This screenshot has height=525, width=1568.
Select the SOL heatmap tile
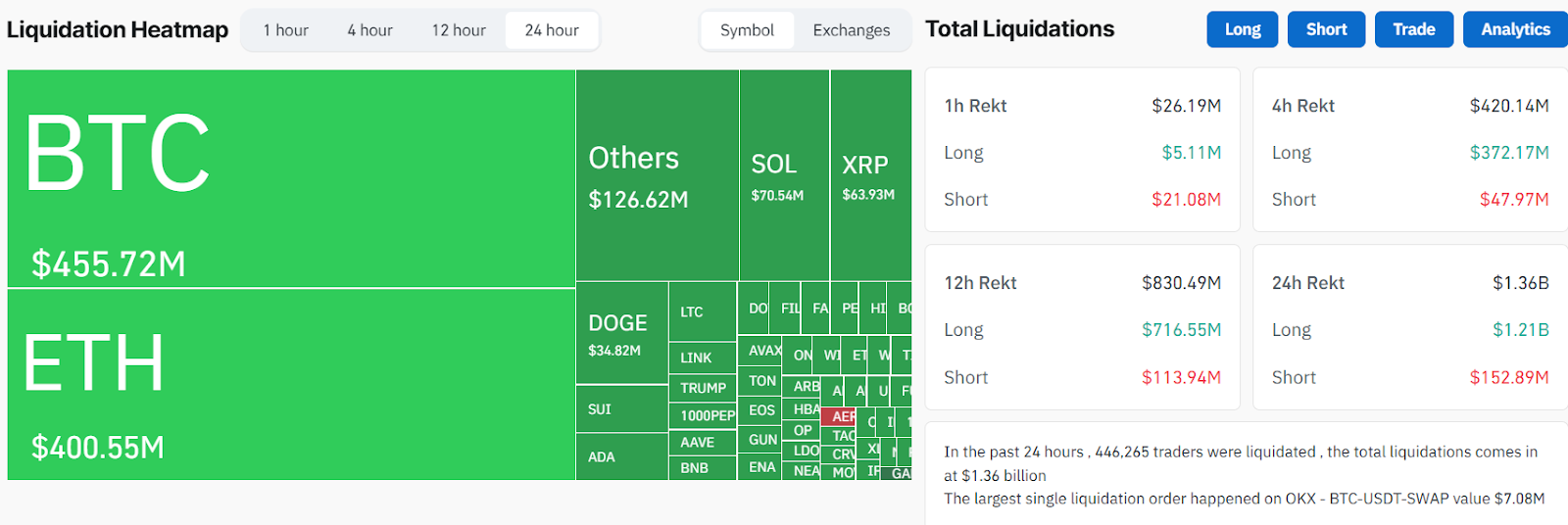[x=784, y=176]
